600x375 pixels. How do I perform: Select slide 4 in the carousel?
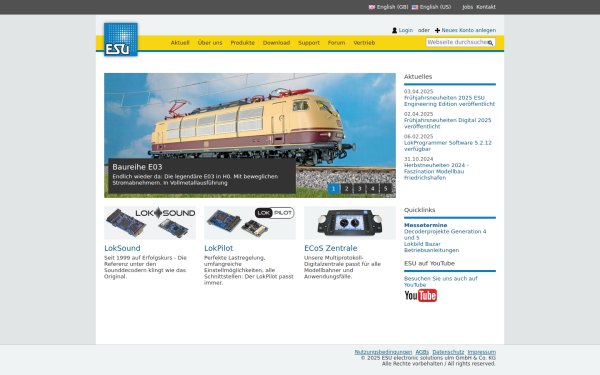point(373,188)
